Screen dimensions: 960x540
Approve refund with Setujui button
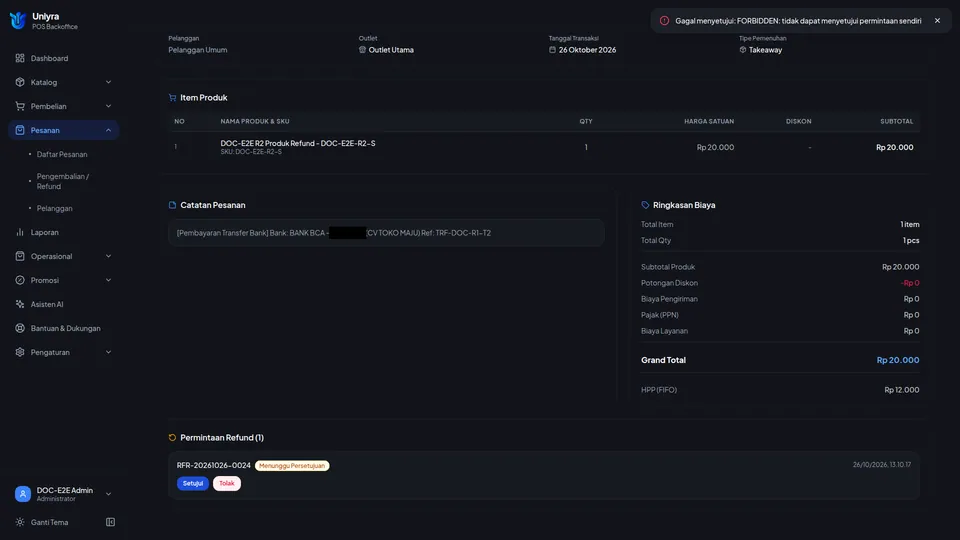pyautogui.click(x=193, y=483)
